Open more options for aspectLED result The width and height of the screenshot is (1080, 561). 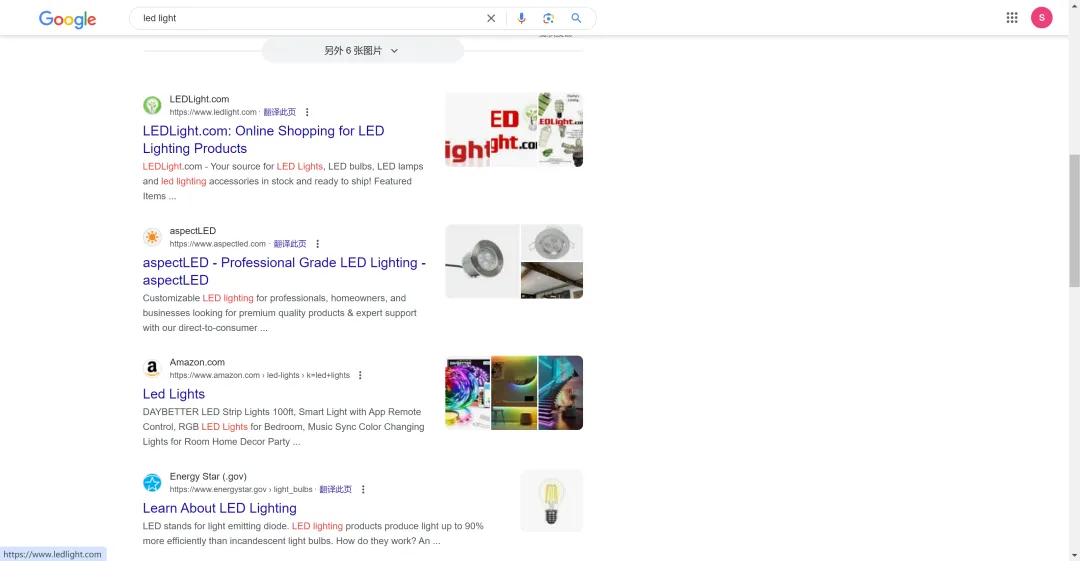tap(318, 244)
